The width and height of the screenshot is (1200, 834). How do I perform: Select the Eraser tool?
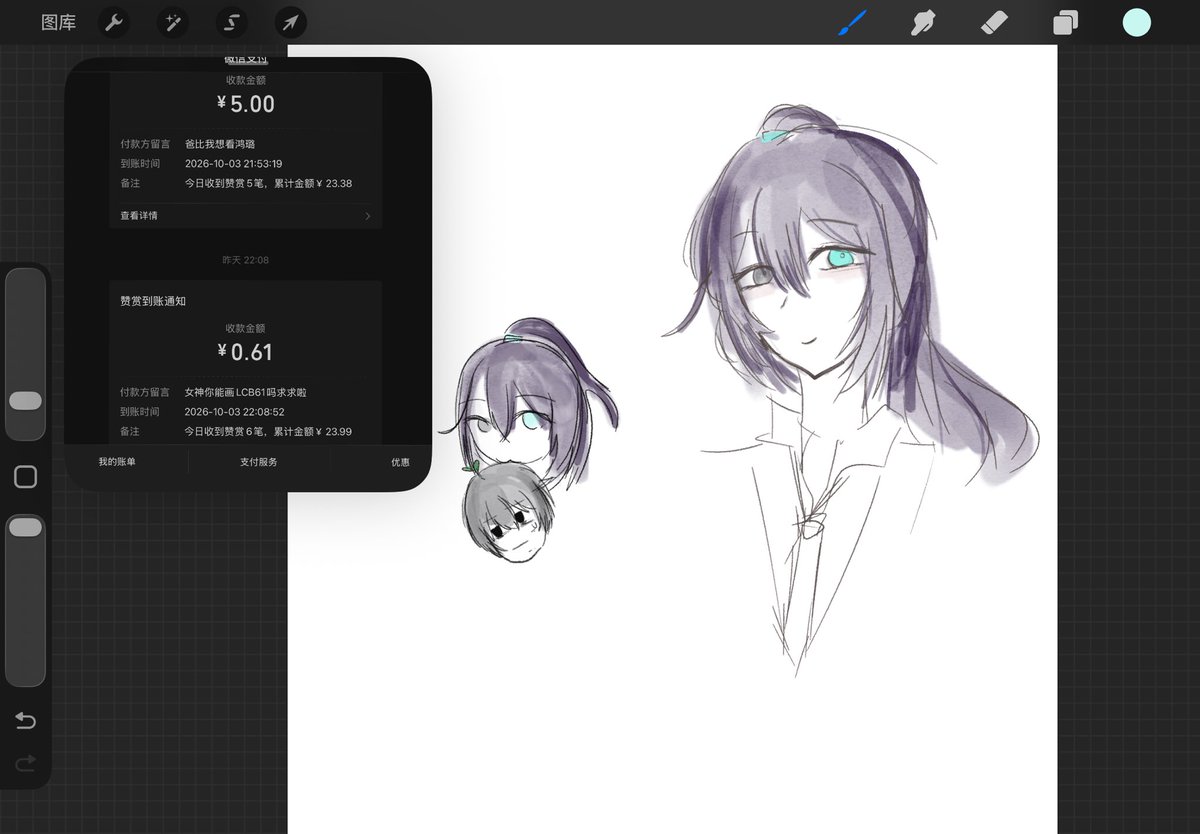[x=994, y=22]
